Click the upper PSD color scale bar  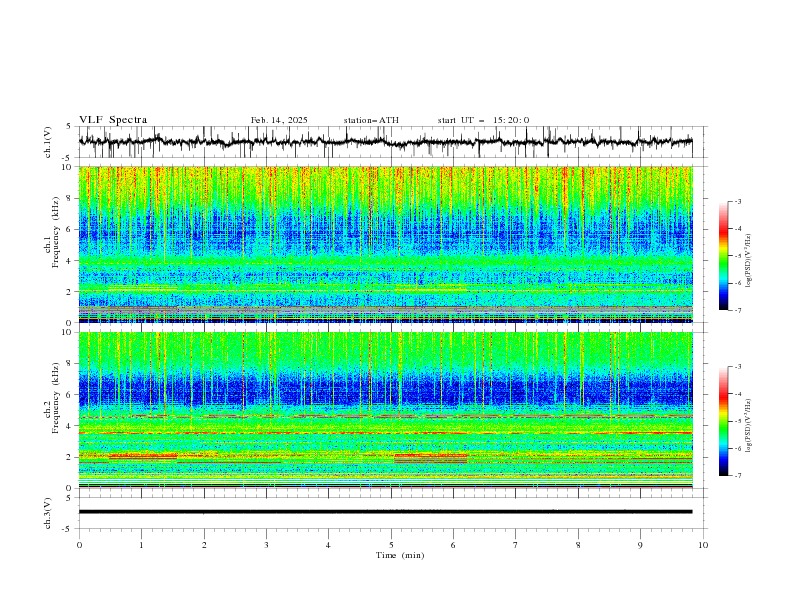pos(723,256)
